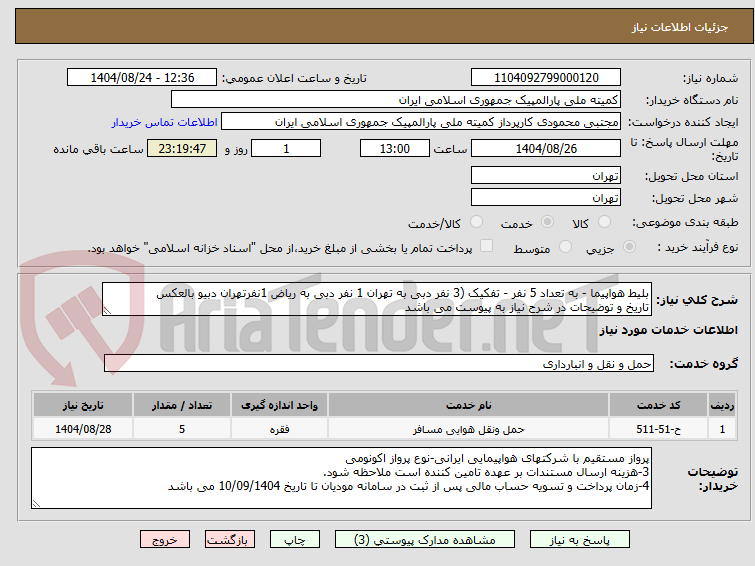Click the quantity cell showing 5
Viewport: 755px width, 566px height.
182,429
